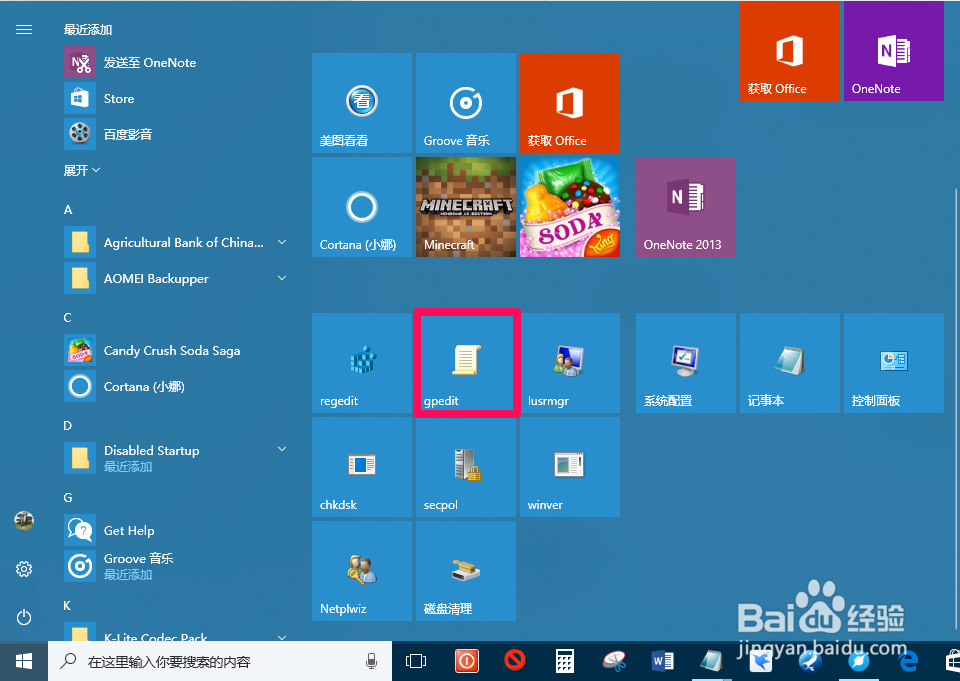Click the 最近添加 heading
Screen dimensions: 960x681
(x=88, y=29)
